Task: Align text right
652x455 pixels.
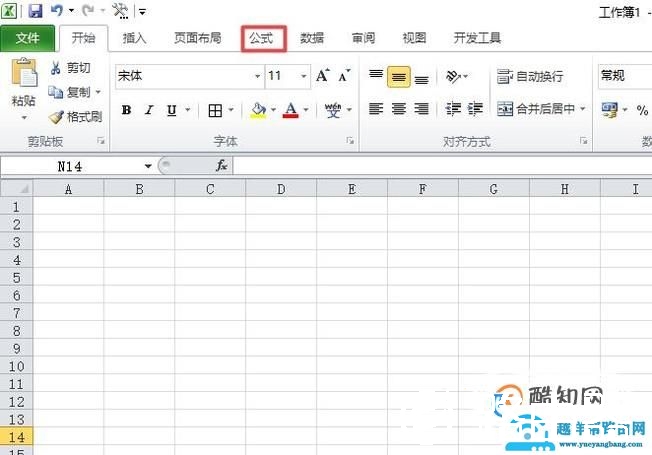Action: 422,109
